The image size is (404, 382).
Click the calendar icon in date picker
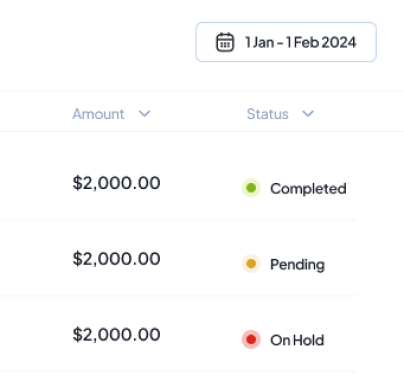tap(225, 42)
